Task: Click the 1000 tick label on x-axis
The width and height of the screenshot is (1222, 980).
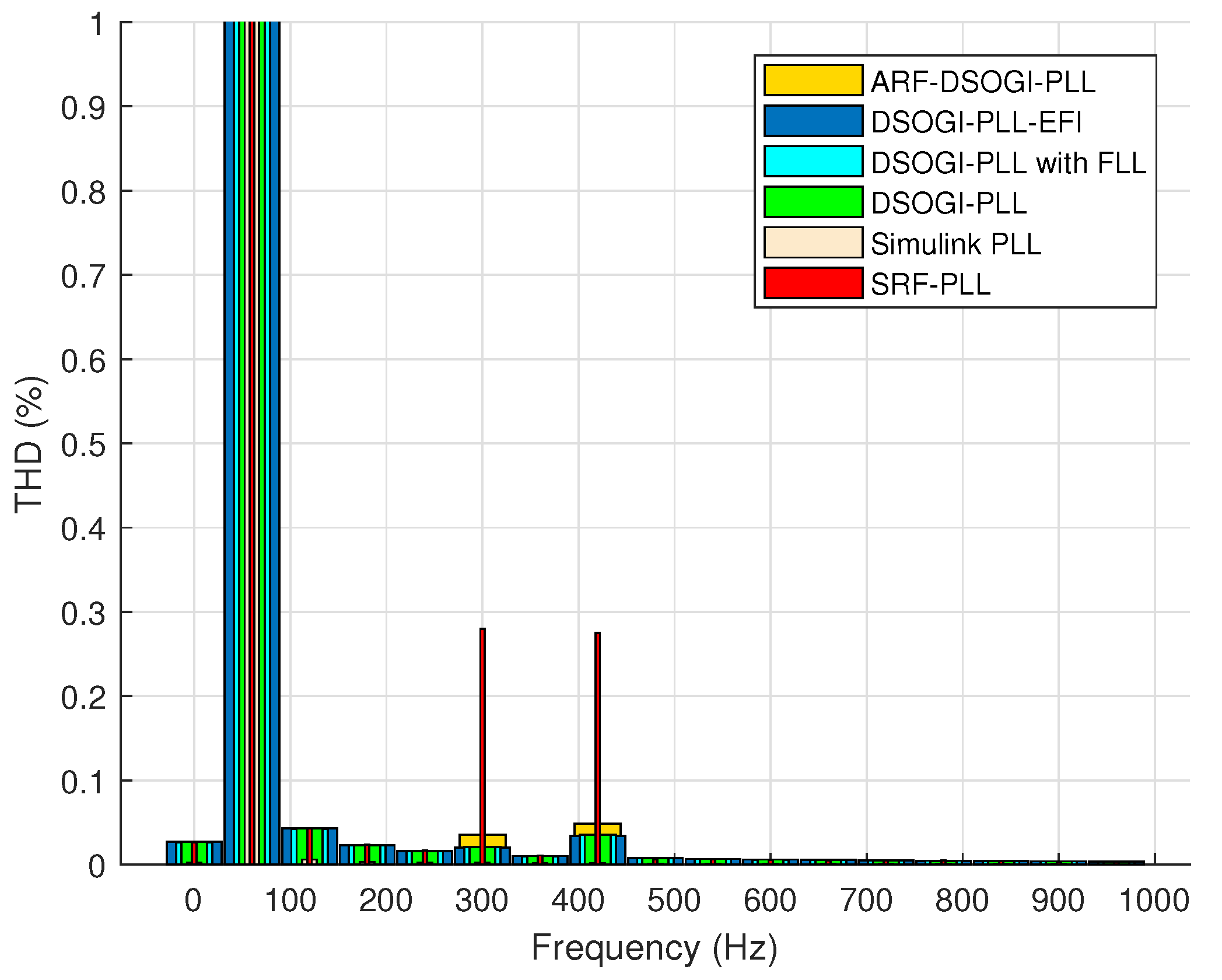Action: 1154,900
